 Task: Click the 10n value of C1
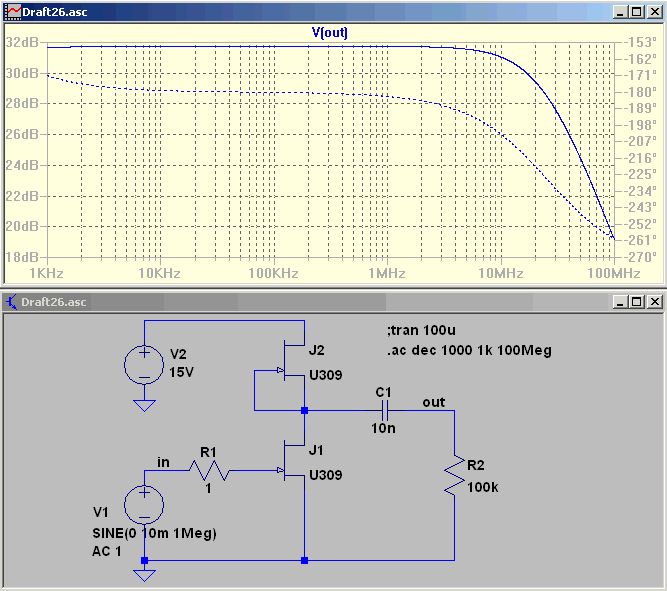(383, 428)
